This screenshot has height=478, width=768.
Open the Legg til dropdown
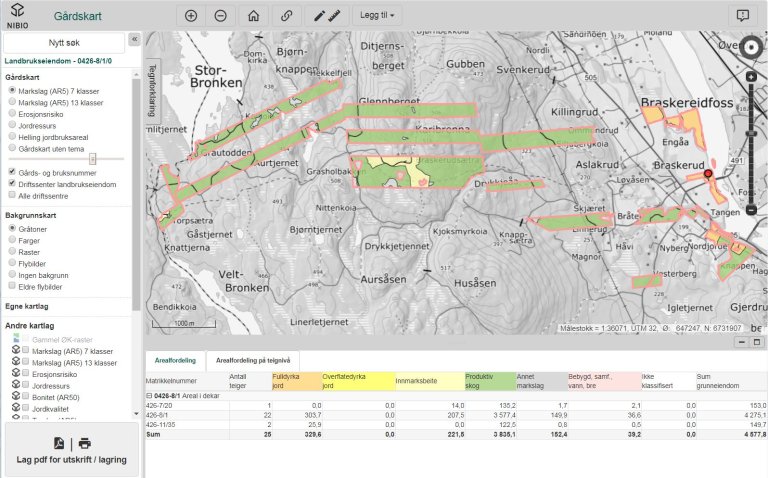tap(375, 16)
